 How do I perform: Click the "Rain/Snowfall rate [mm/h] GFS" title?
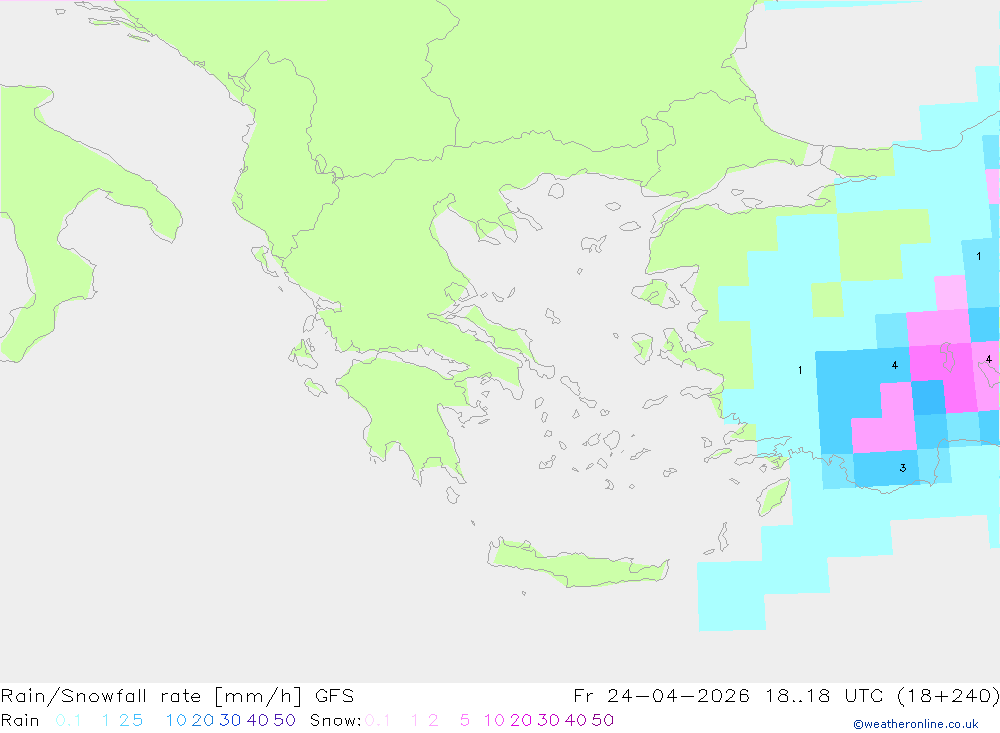pyautogui.click(x=177, y=695)
